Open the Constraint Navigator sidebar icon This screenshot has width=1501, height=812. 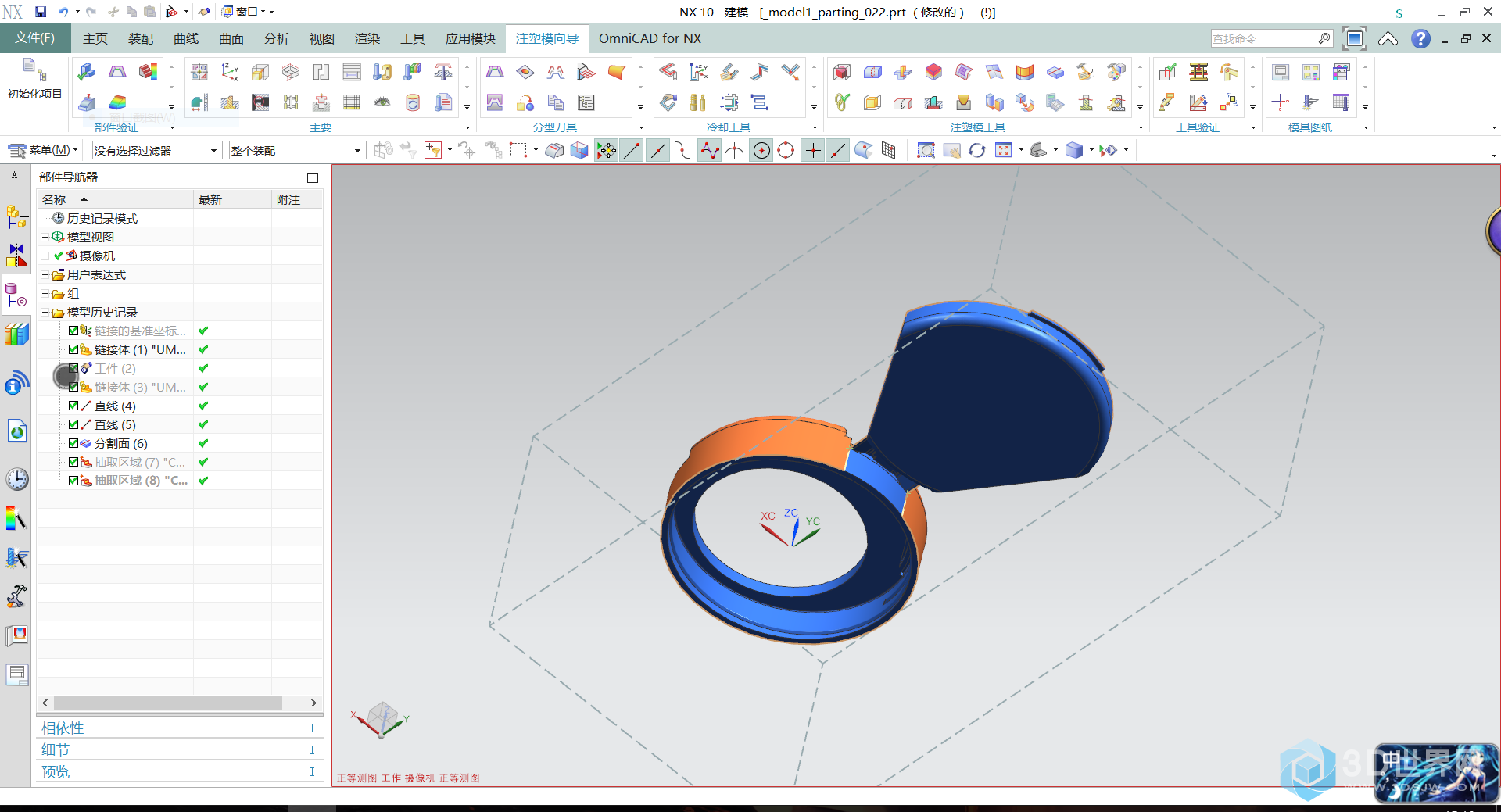[16, 255]
